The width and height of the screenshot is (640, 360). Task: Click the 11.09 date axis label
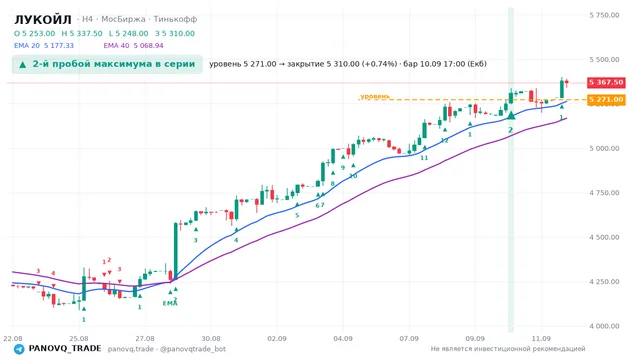[x=541, y=339]
